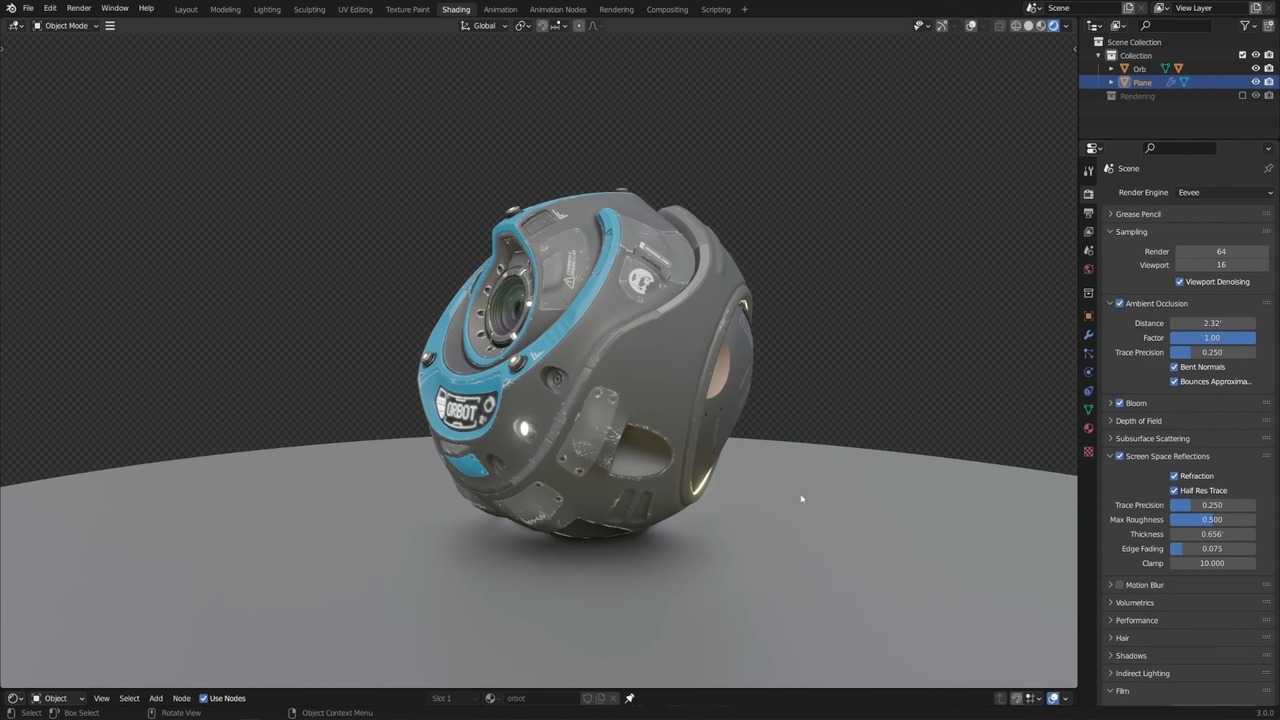Uncheck the Half Res Trace option

coord(1174,491)
